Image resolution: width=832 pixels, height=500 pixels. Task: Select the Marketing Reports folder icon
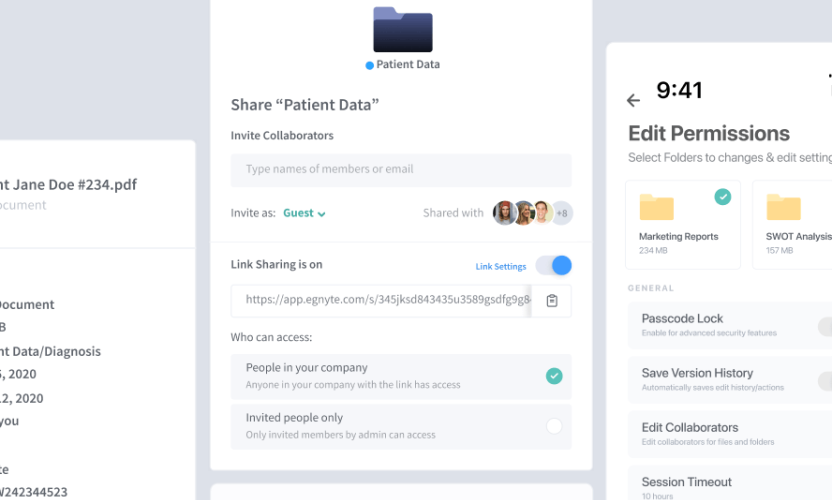pyautogui.click(x=656, y=207)
